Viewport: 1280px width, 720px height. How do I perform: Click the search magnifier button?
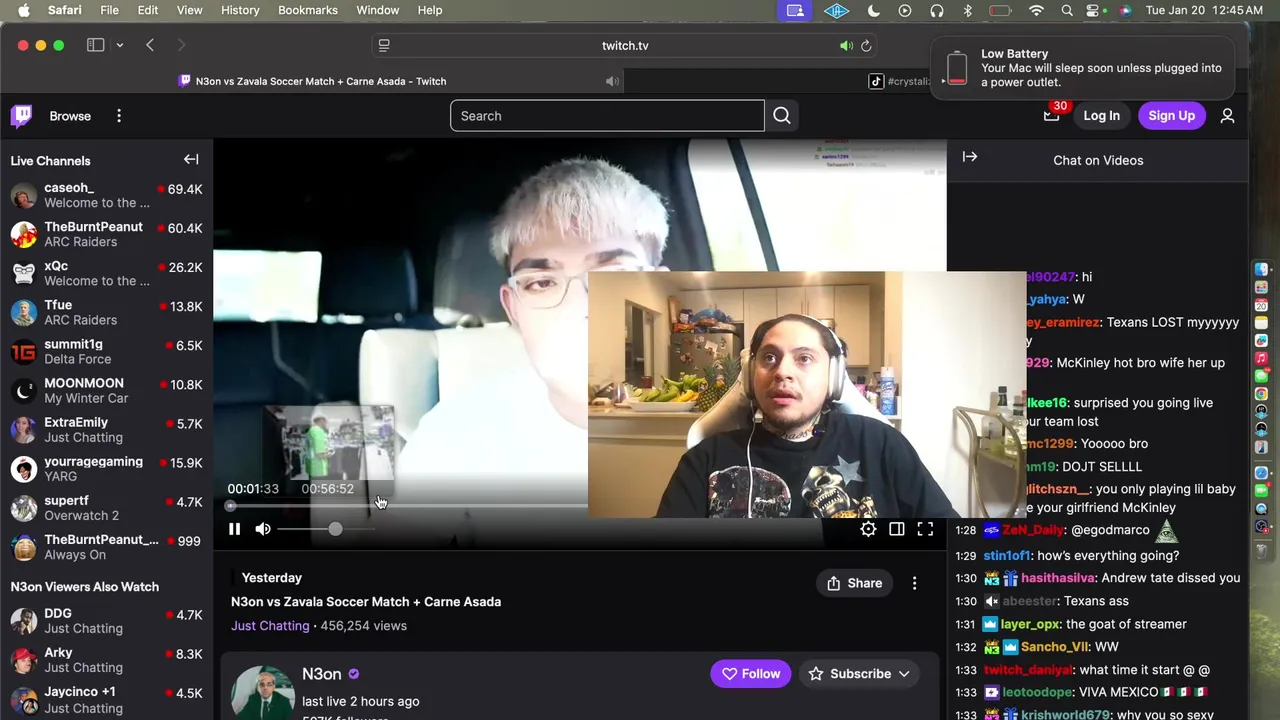click(782, 116)
